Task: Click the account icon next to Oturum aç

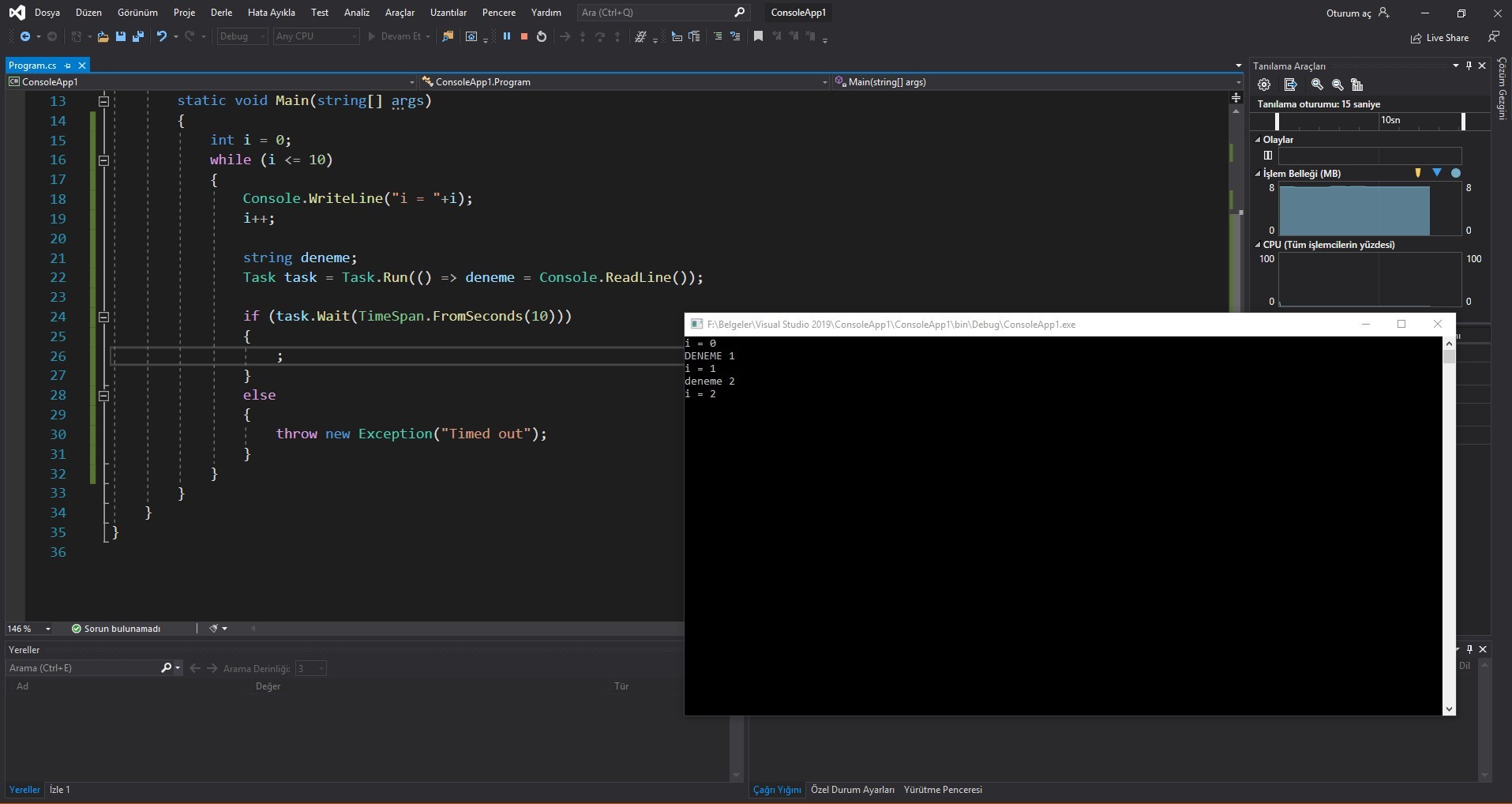Action: pos(1383,13)
